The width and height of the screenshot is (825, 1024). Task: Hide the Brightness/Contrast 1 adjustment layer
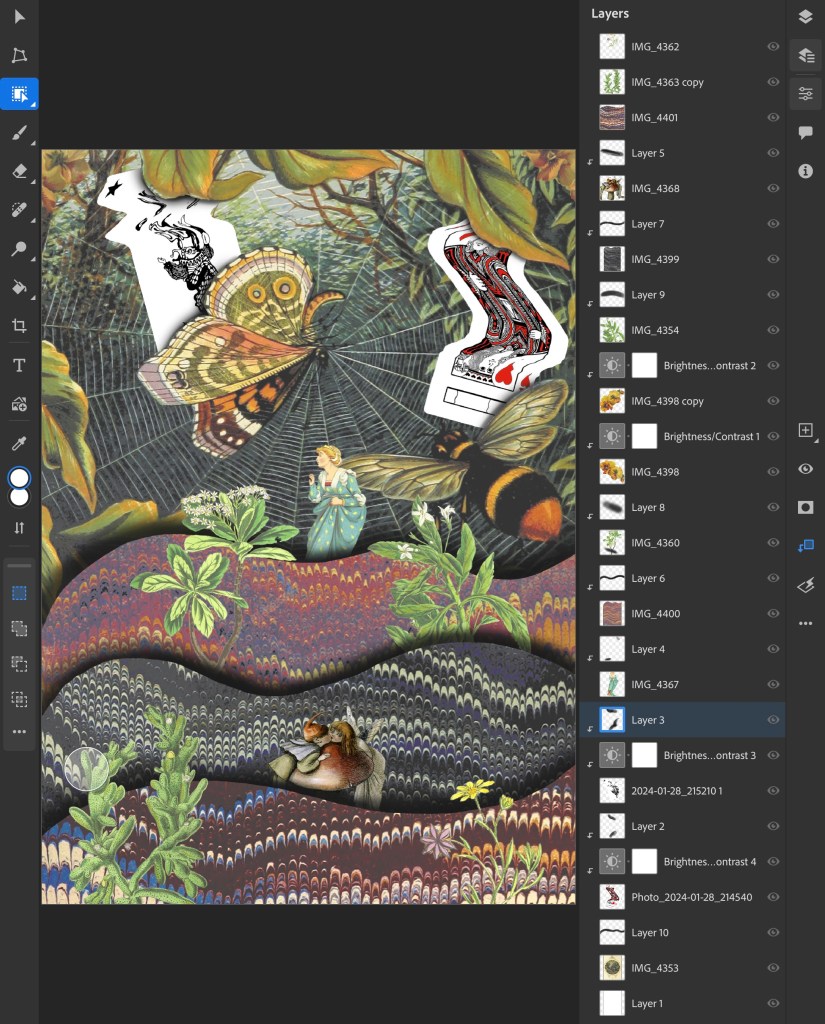(x=773, y=437)
